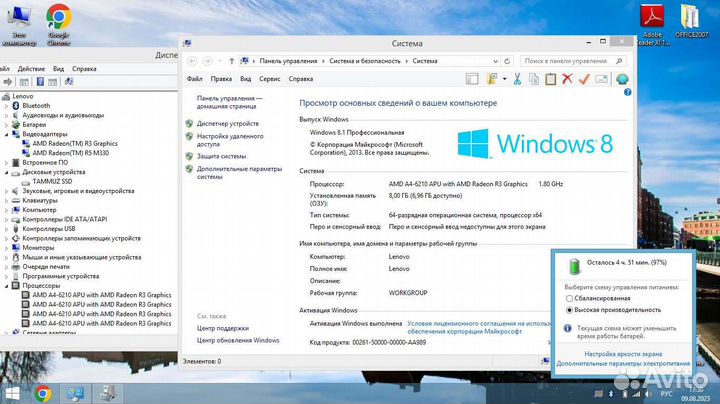720x404 pixels.
Task: Open Google Chrome desktop shortcut
Action: point(58,24)
